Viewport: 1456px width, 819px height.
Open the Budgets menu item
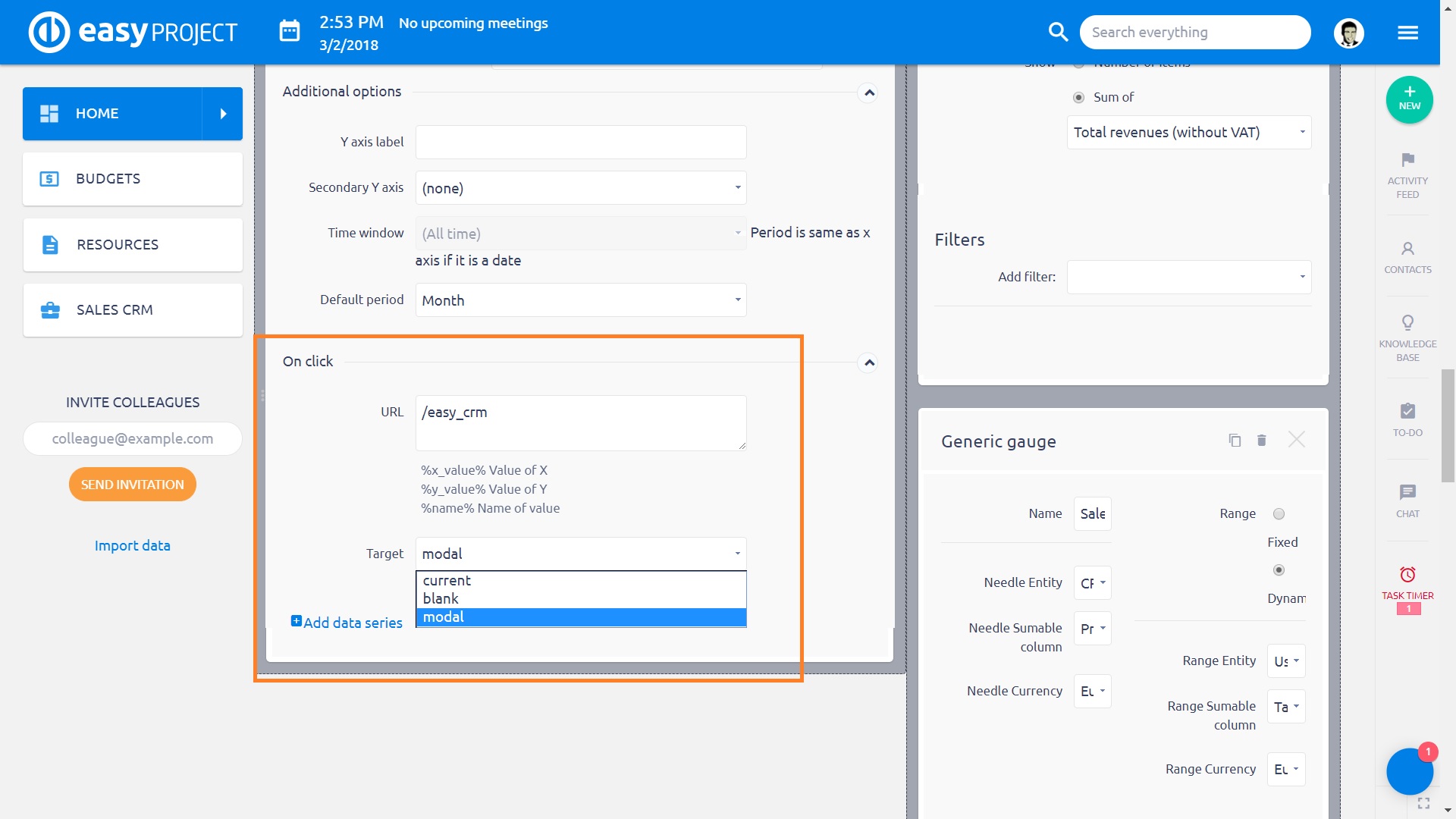click(x=133, y=179)
